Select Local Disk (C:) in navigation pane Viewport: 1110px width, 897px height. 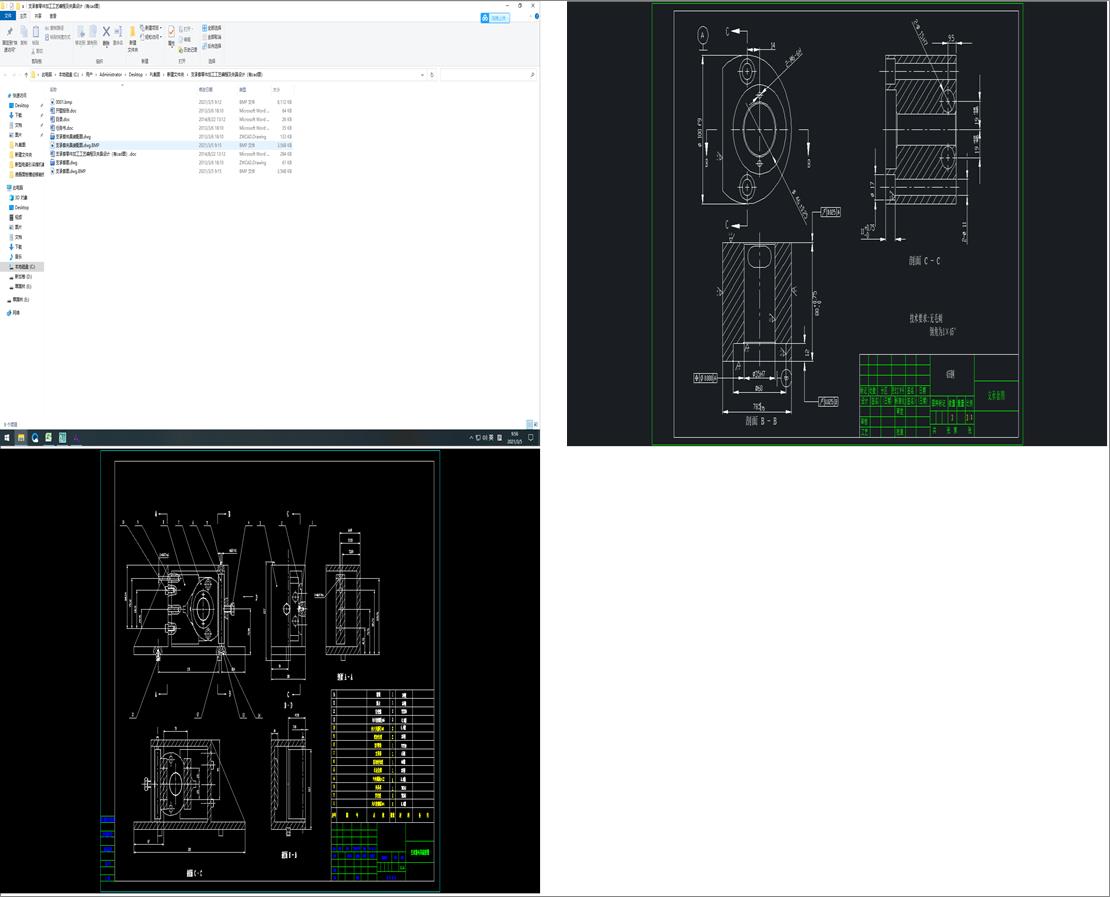24,267
